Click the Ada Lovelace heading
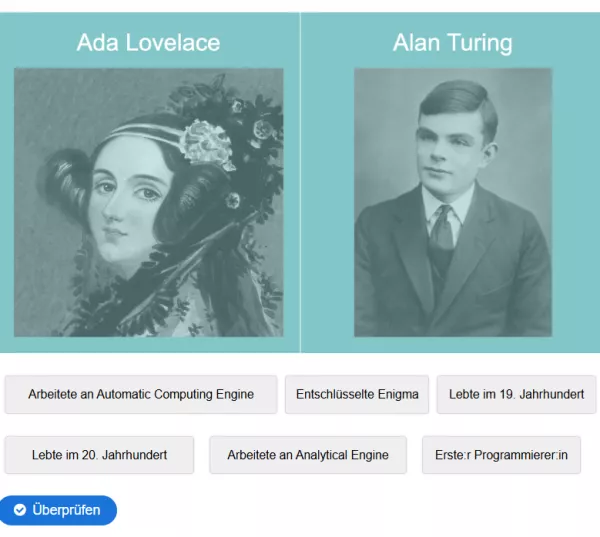The height and width of the screenshot is (537, 600). pyautogui.click(x=148, y=42)
